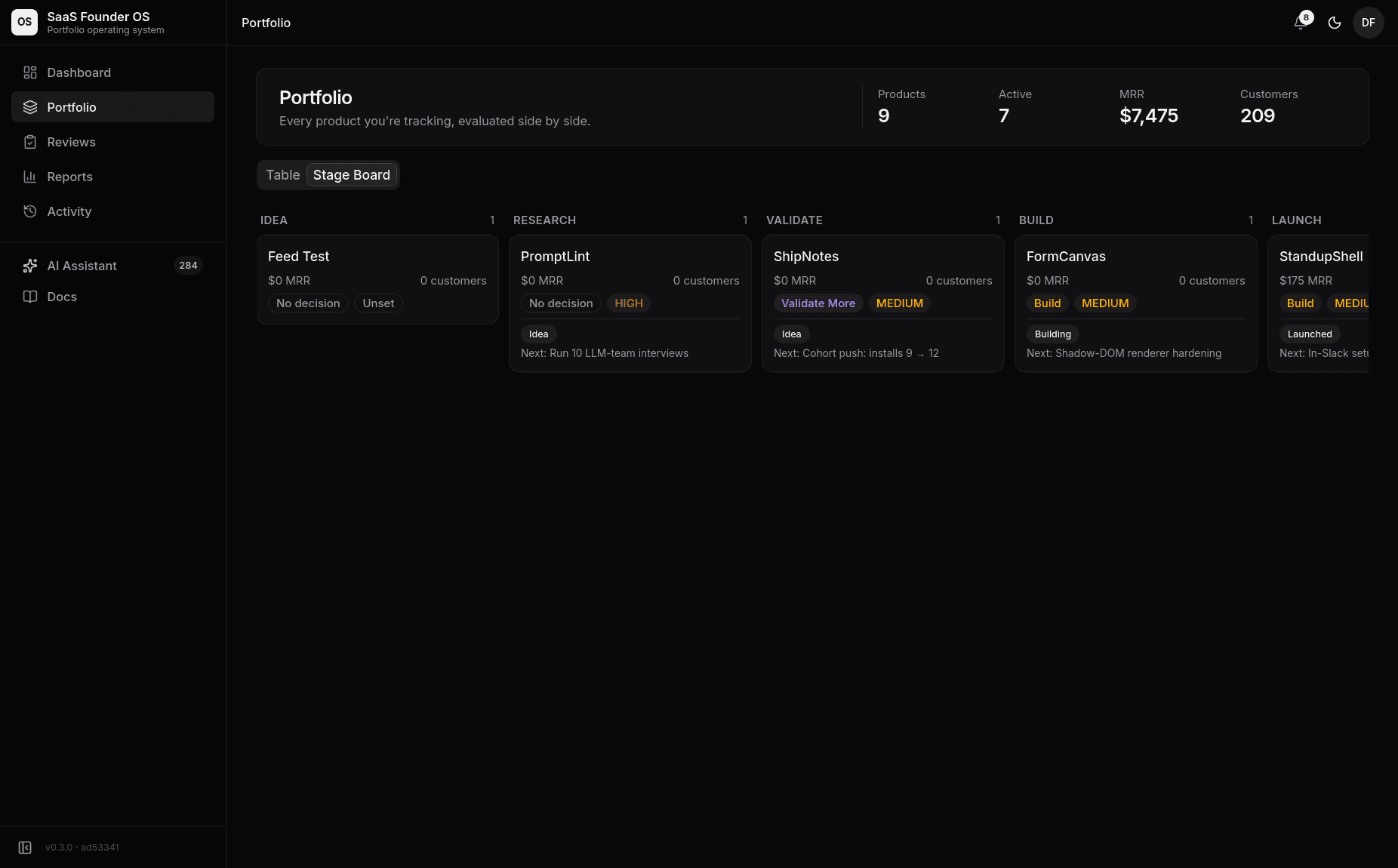Click the Reports bar chart icon
The height and width of the screenshot is (868, 1398).
[x=30, y=177]
